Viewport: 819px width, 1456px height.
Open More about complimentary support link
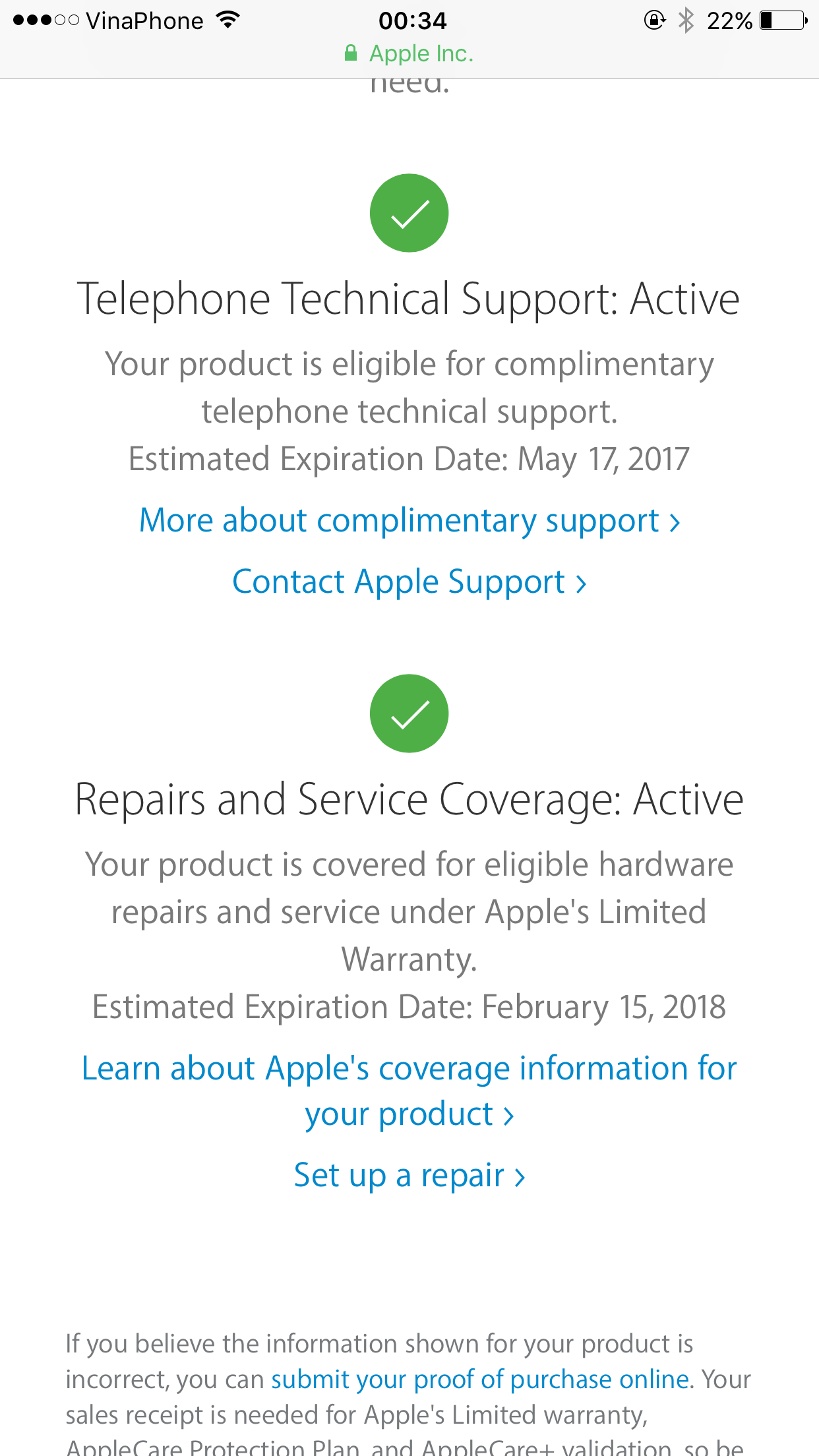pyautogui.click(x=409, y=521)
